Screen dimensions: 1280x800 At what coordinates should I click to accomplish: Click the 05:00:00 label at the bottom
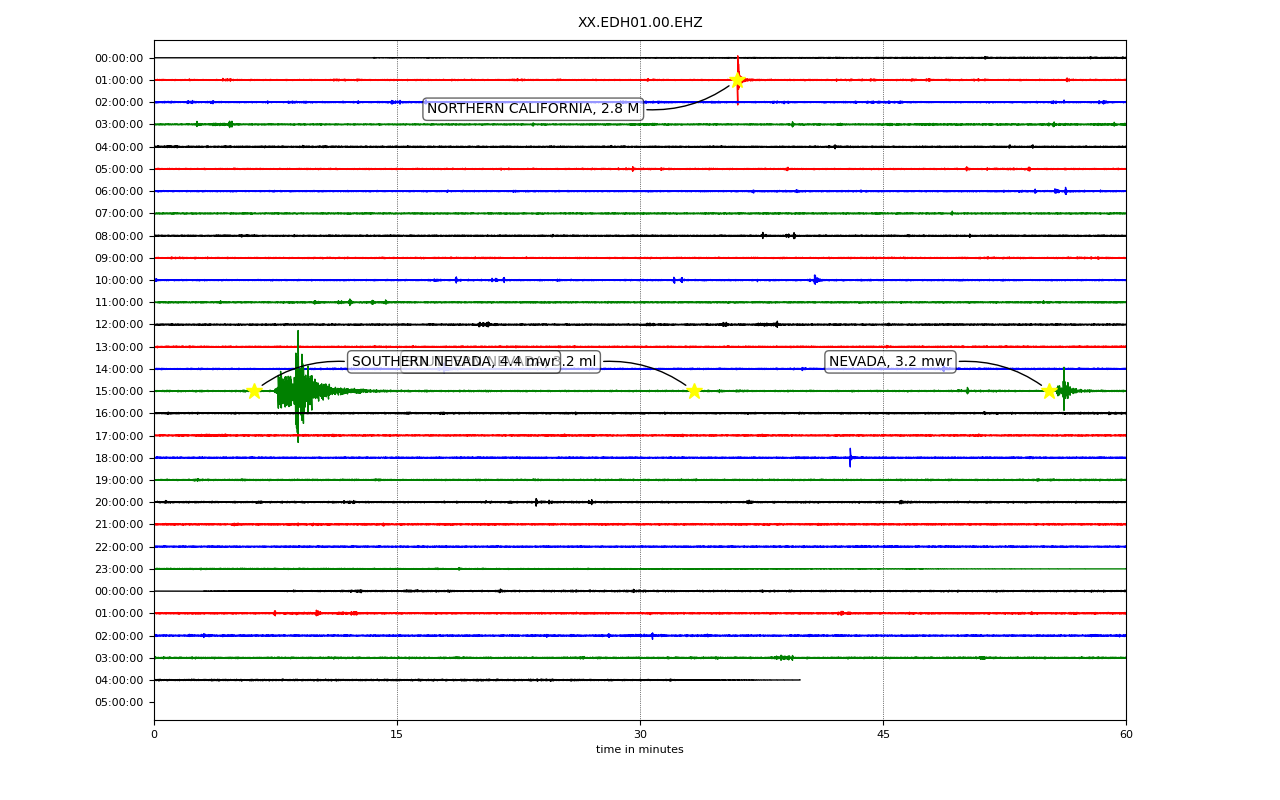(x=119, y=702)
